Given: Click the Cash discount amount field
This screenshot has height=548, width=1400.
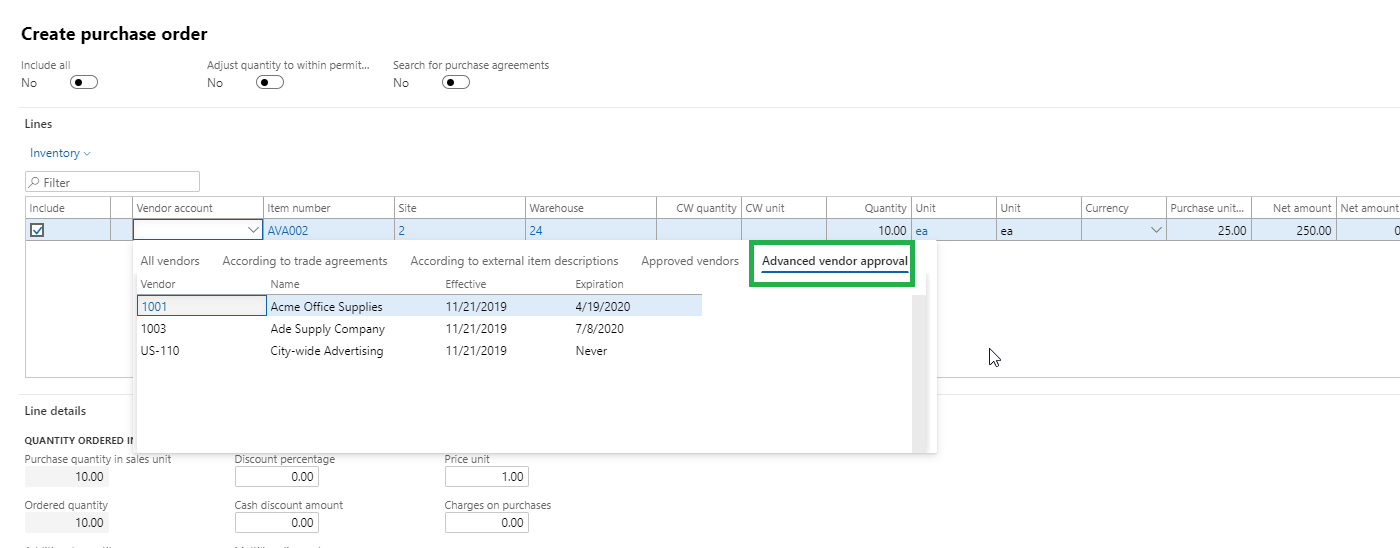Looking at the screenshot, I should 277,523.
